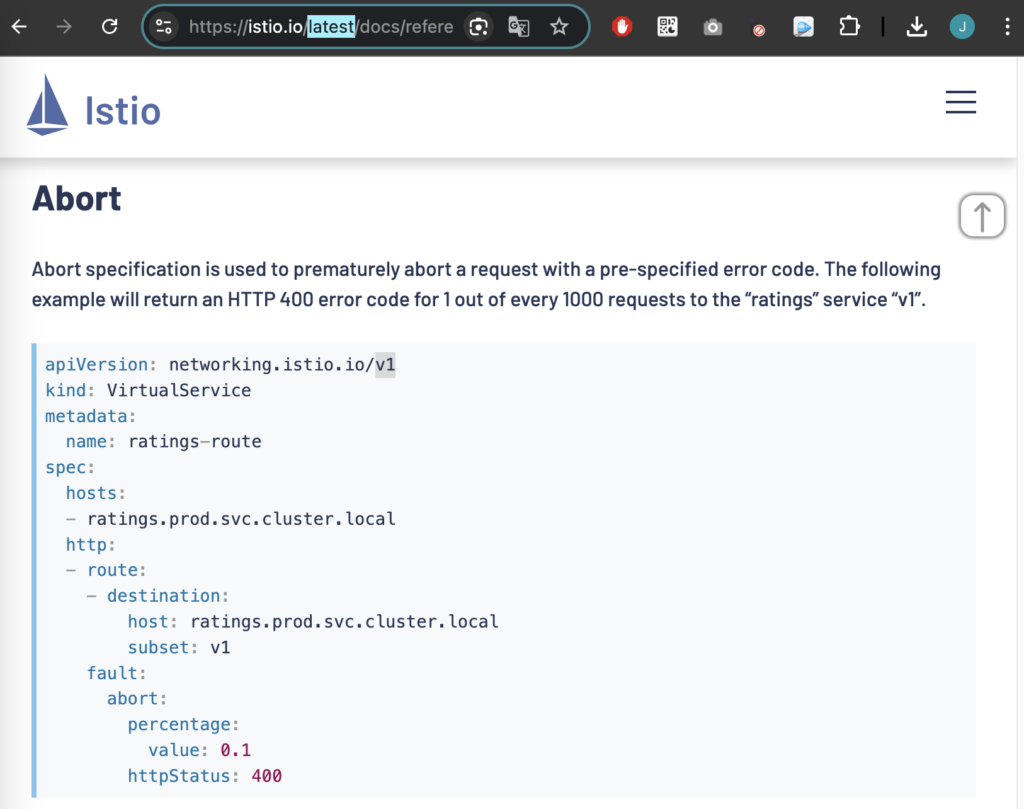1024x809 pixels.
Task: Open the Chrome three-dot menu
Action: pyautogui.click(x=1008, y=27)
